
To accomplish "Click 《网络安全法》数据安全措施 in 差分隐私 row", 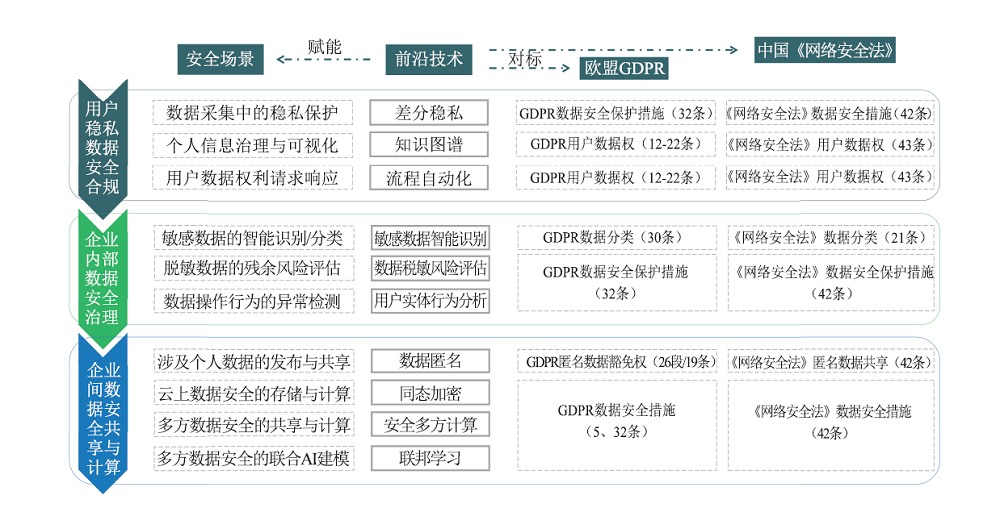I will tap(830, 113).
